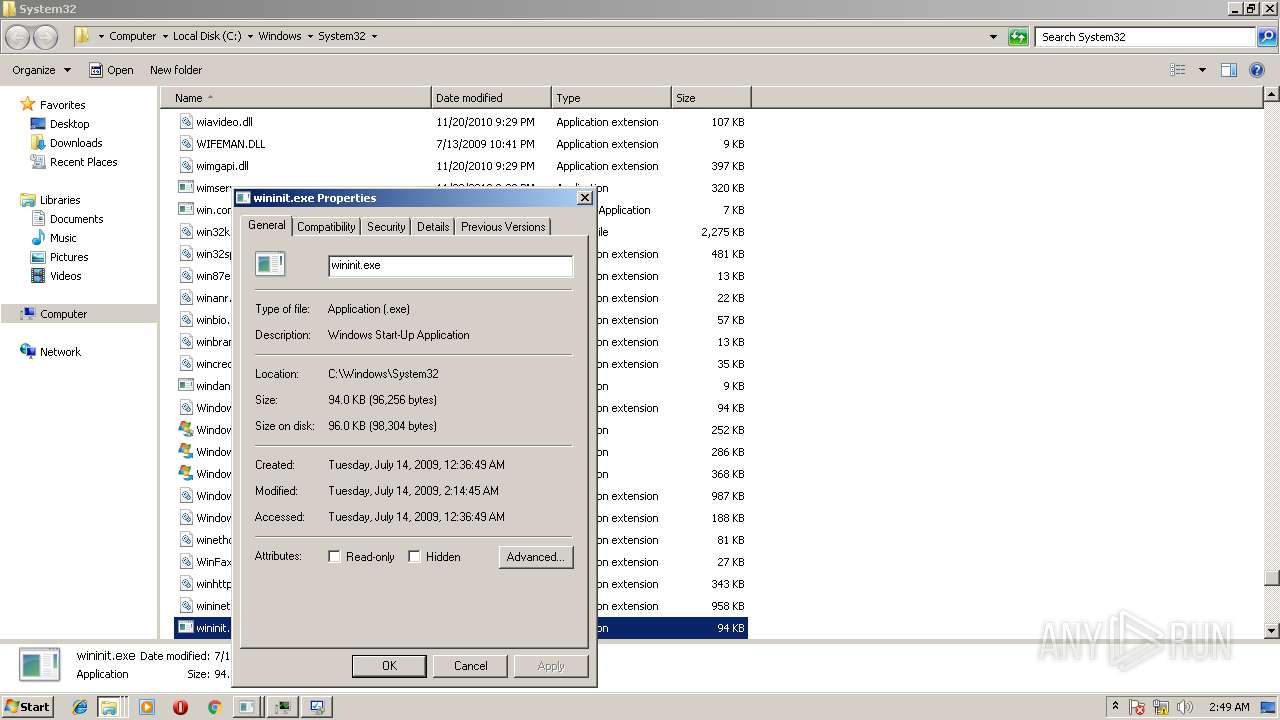
Task: Click the Start button
Action: (28, 707)
